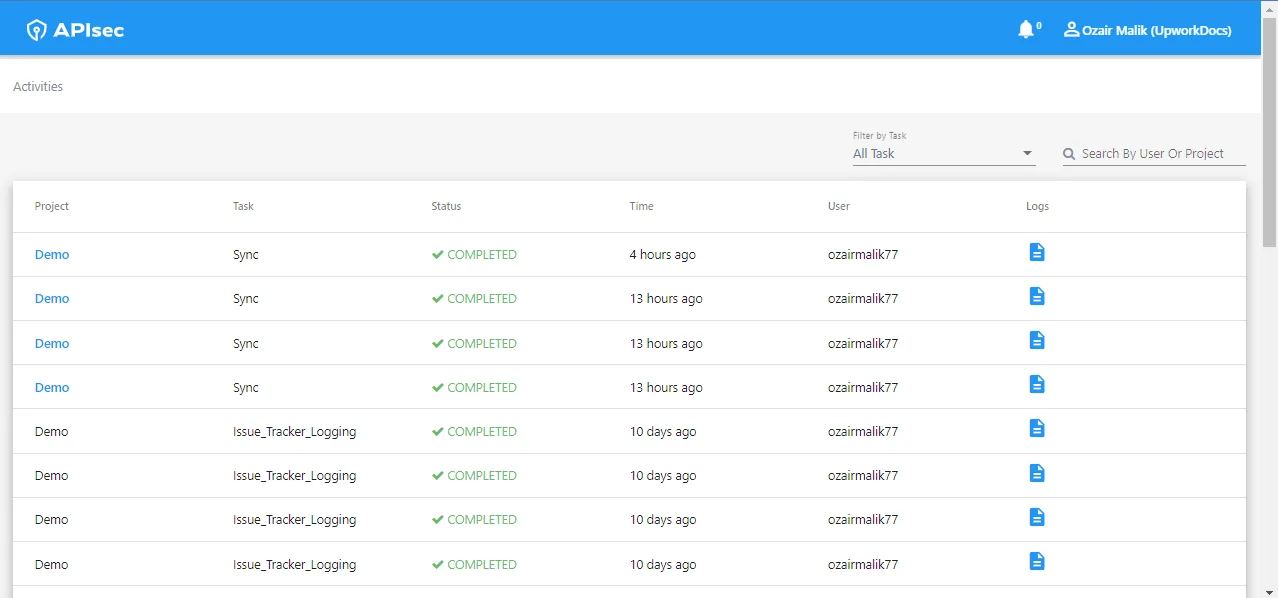Select the '4 hours ago' time cell

click(x=662, y=255)
